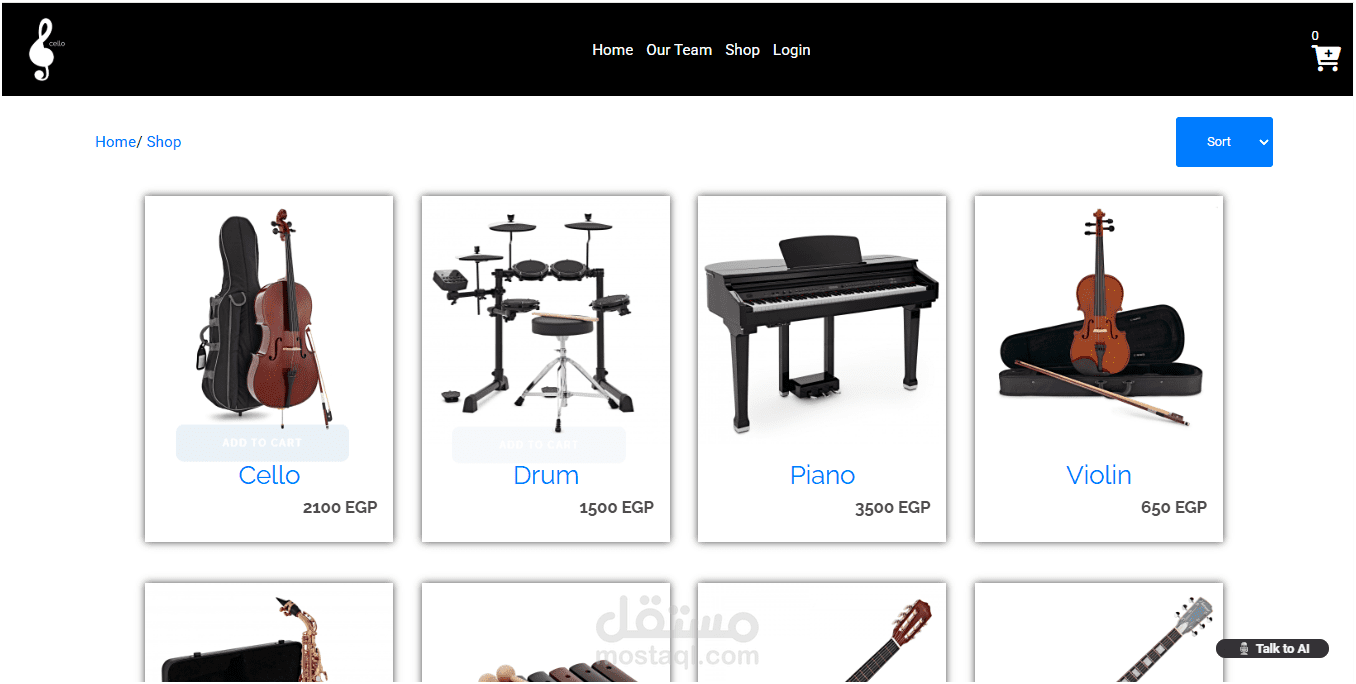This screenshot has width=1356, height=684.
Task: Go to Home in the navigation bar
Action: pyautogui.click(x=612, y=50)
